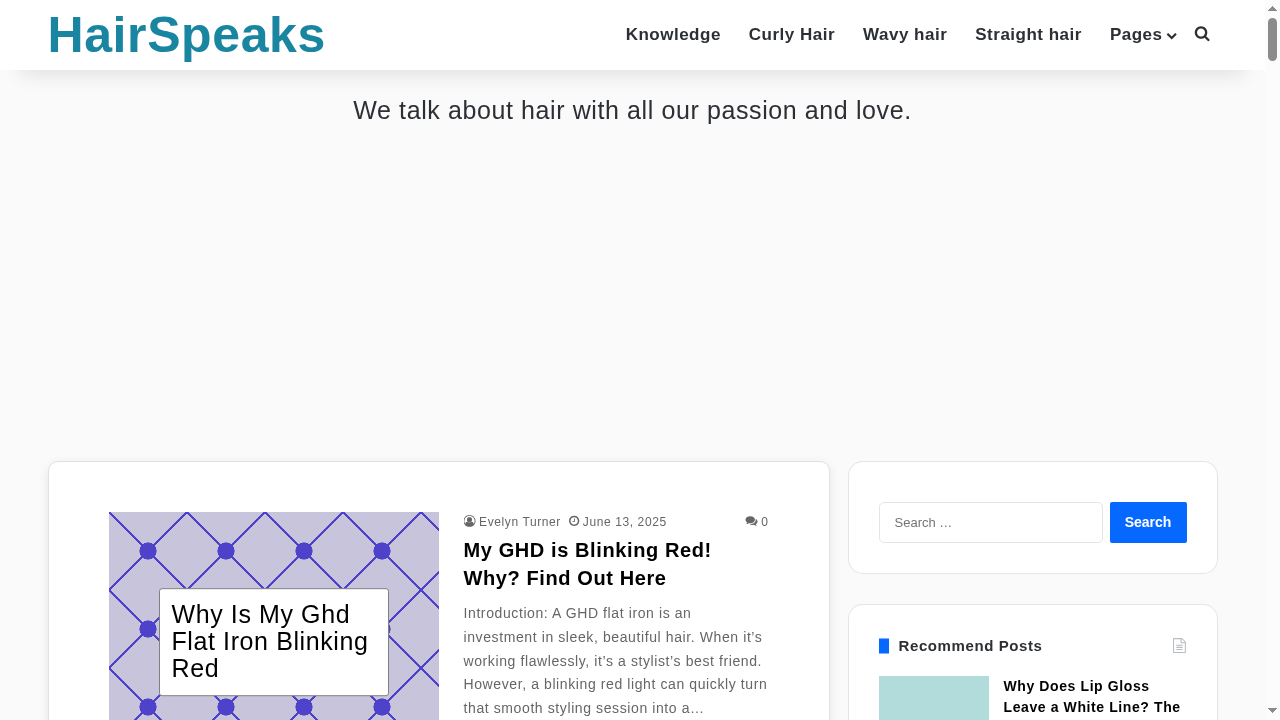Click the HairSpeaks site logo

[186, 33]
